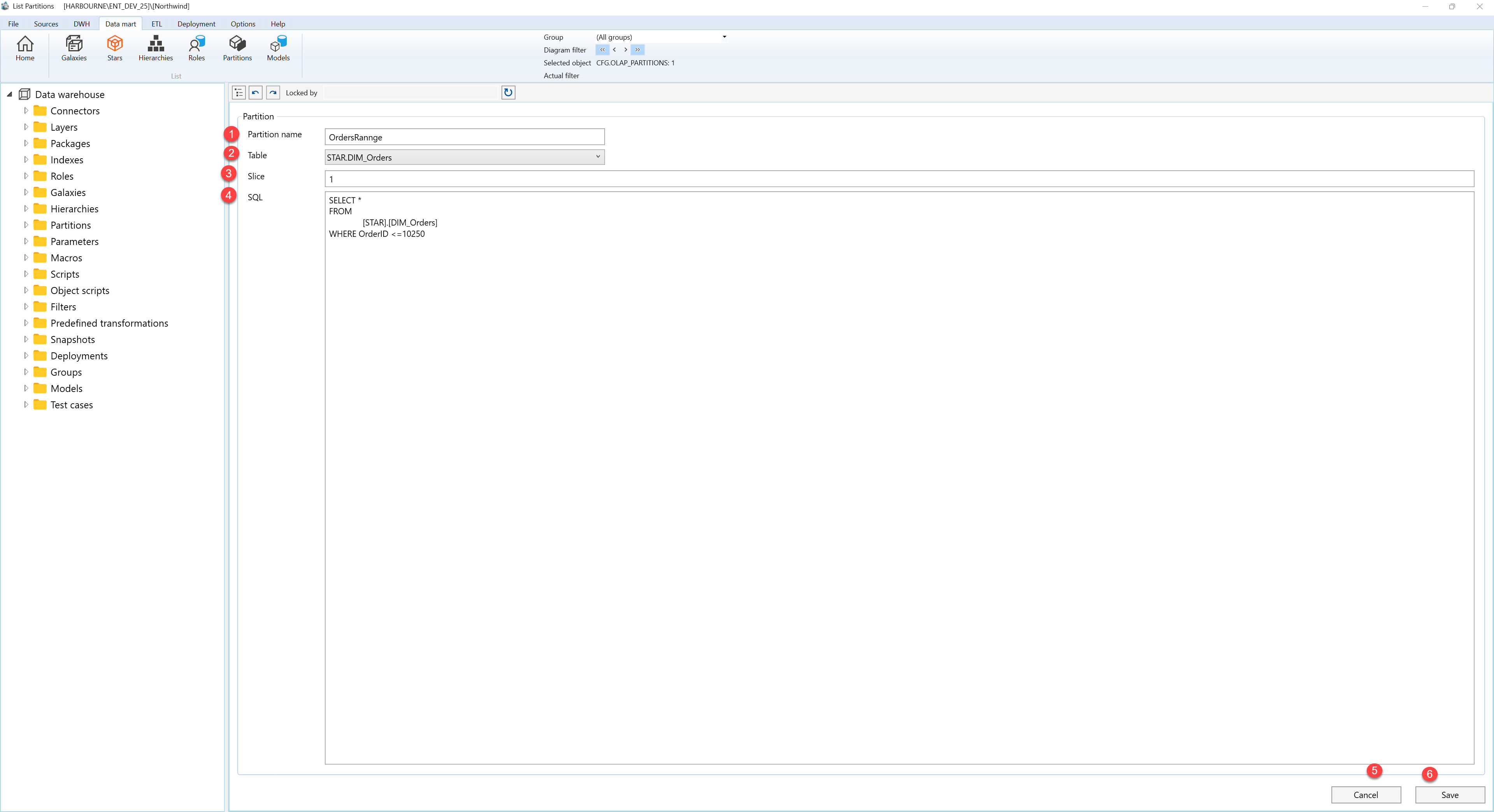Select Hierarchies in the tree
Screen dimensions: 1494x812
pos(74,209)
